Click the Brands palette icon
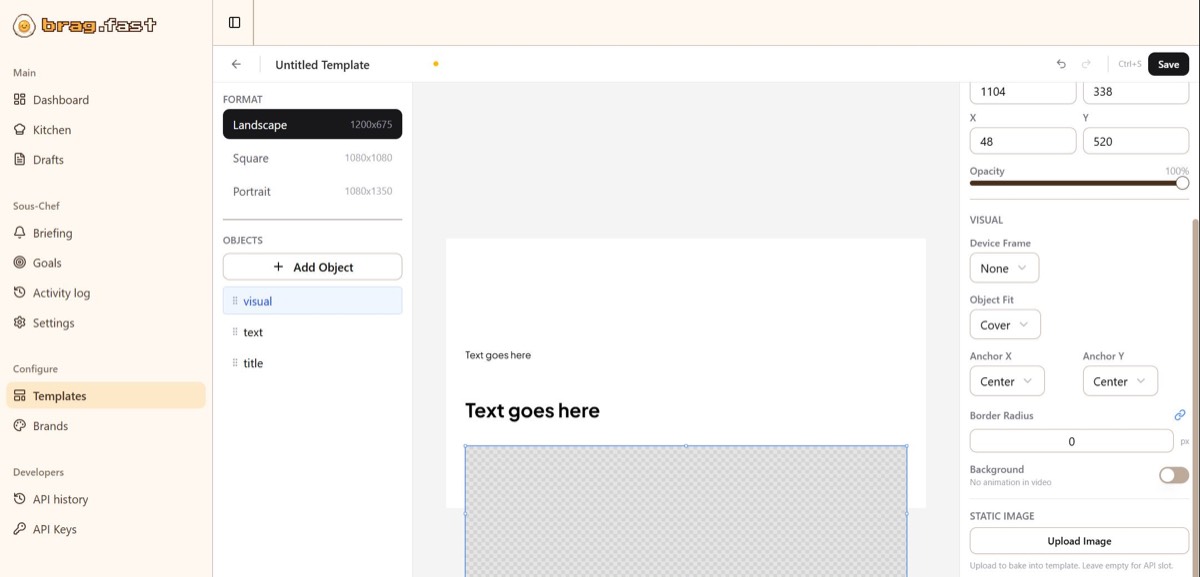Image resolution: width=1200 pixels, height=577 pixels. [x=20, y=426]
